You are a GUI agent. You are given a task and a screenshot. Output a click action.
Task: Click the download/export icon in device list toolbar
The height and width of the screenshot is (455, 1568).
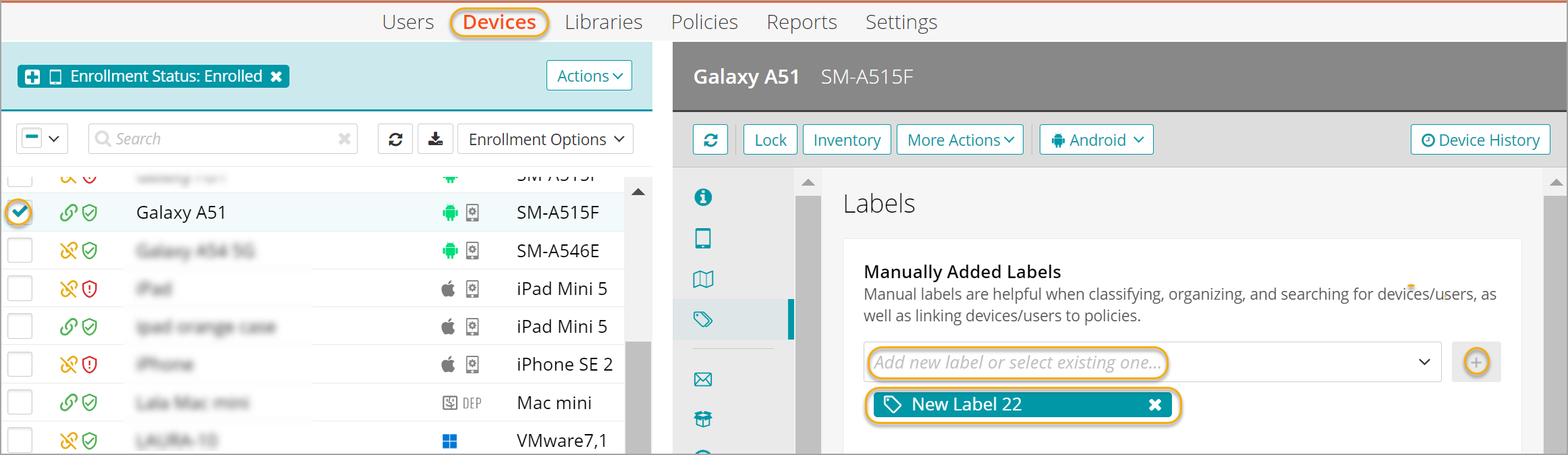tap(435, 139)
